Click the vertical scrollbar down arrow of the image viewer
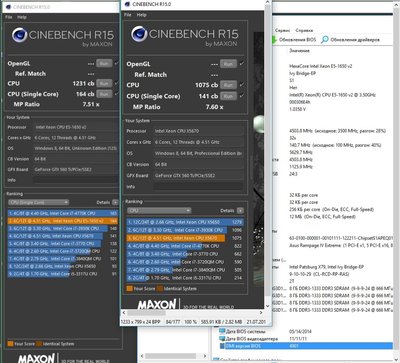The height and width of the screenshot is (363, 400). 267,306
